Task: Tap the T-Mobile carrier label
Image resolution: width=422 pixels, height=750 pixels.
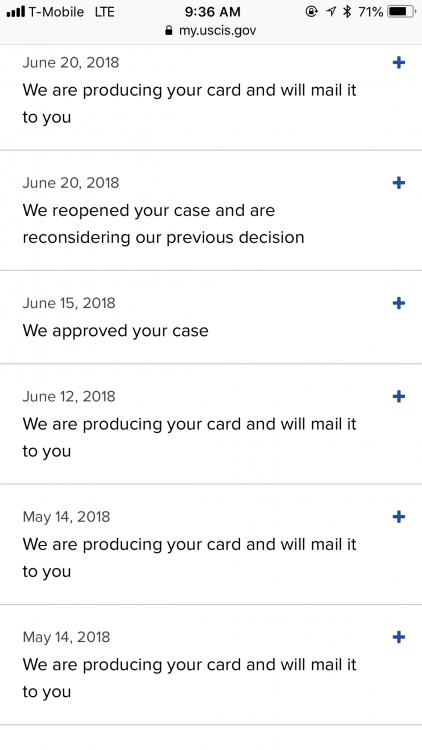Action: point(56,11)
